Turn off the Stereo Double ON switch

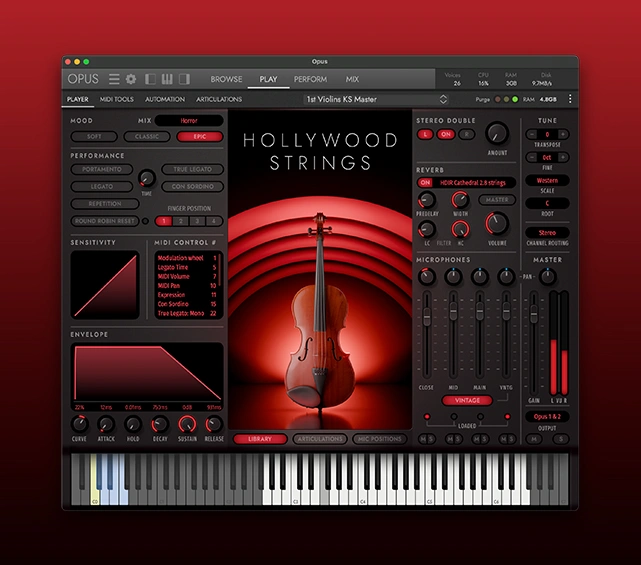[446, 134]
